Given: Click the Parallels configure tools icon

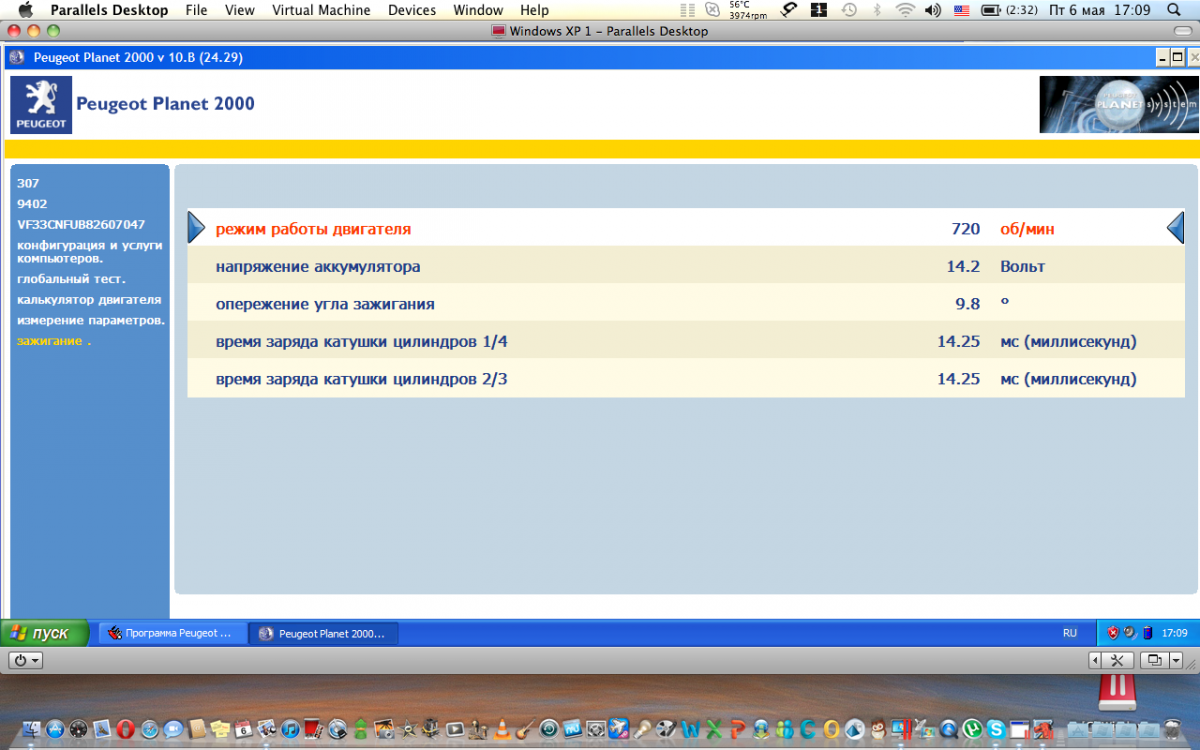Looking at the screenshot, I should tap(1117, 660).
